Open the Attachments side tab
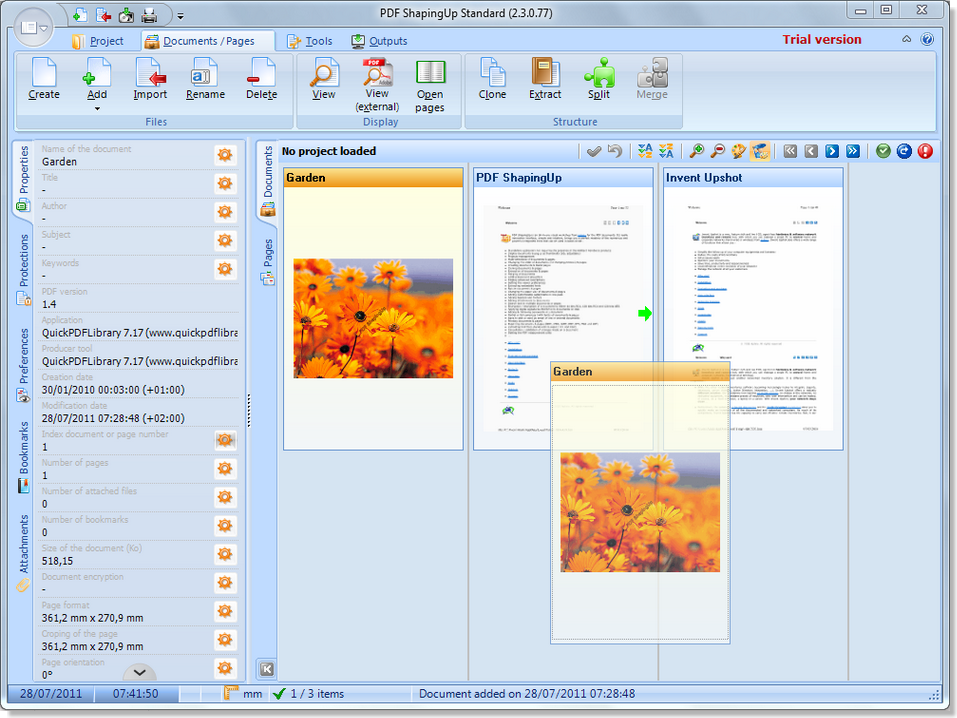Image resolution: width=957 pixels, height=718 pixels. pos(23,553)
